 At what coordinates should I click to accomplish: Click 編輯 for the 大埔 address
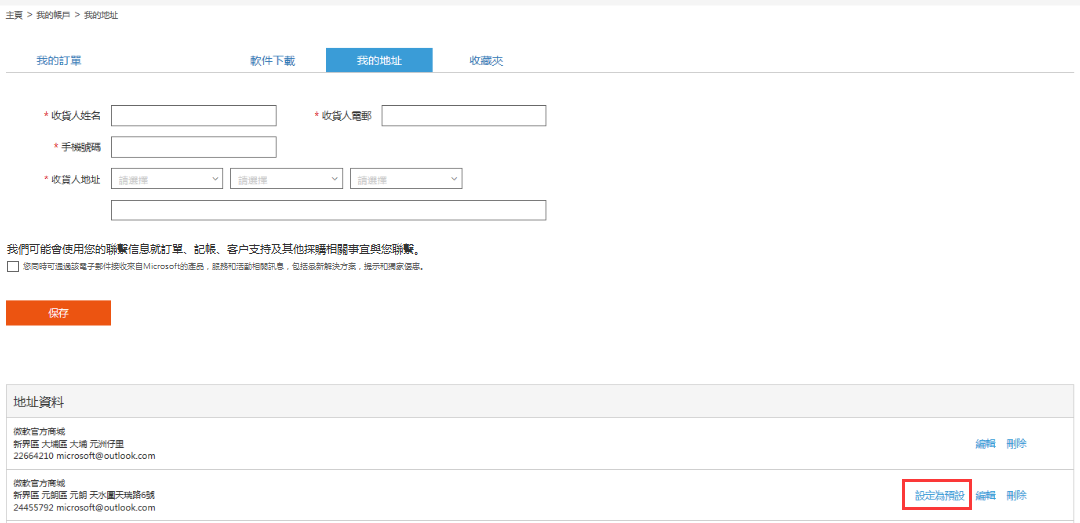click(985, 444)
